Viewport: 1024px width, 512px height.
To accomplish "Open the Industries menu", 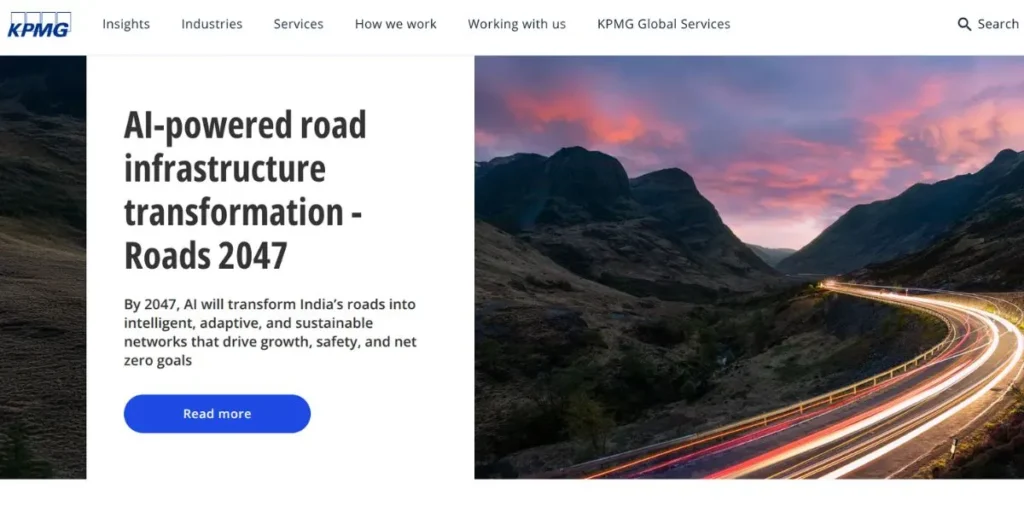I will pos(212,24).
